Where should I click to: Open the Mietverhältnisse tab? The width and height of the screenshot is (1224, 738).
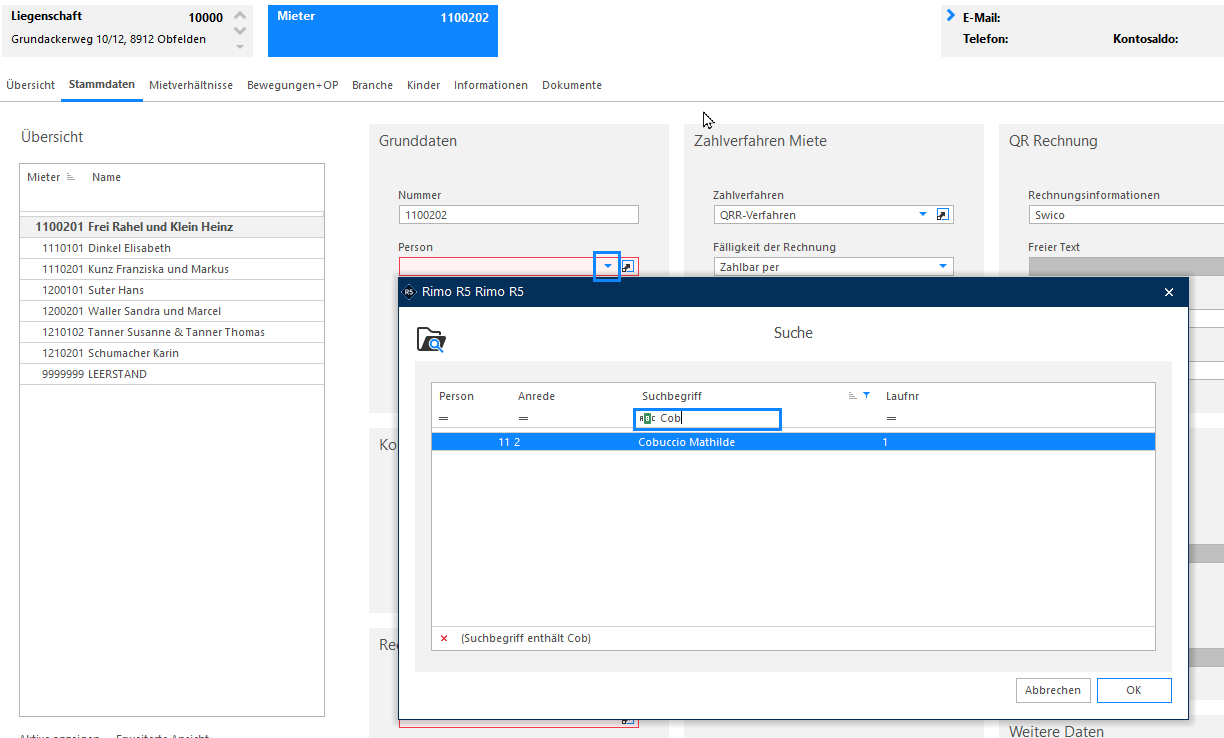(191, 86)
